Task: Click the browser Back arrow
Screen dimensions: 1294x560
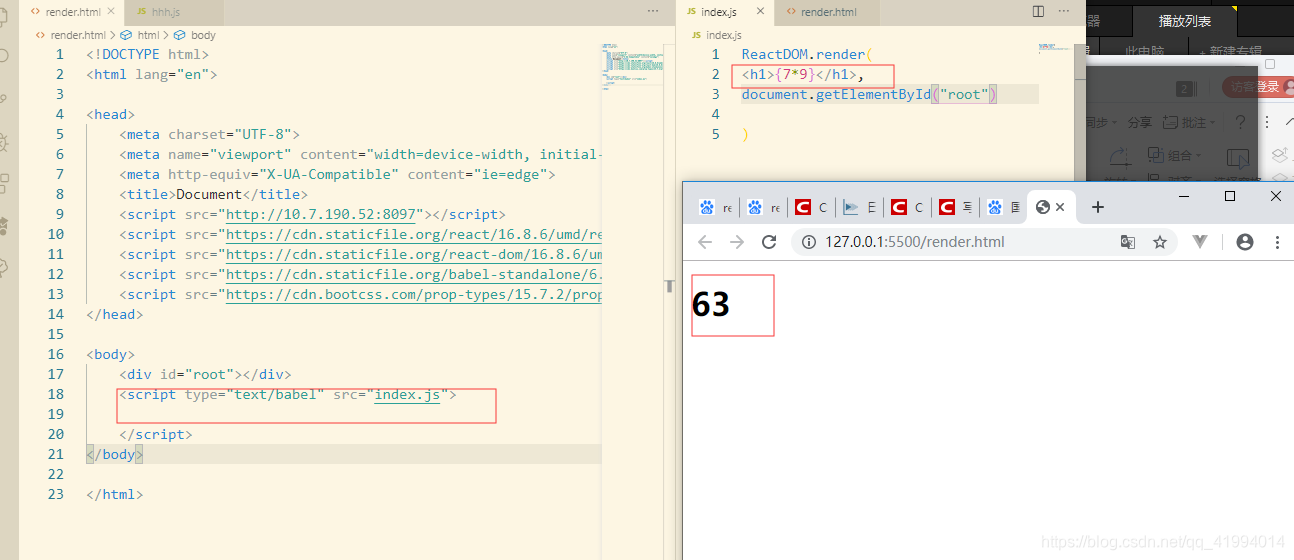Action: (705, 242)
